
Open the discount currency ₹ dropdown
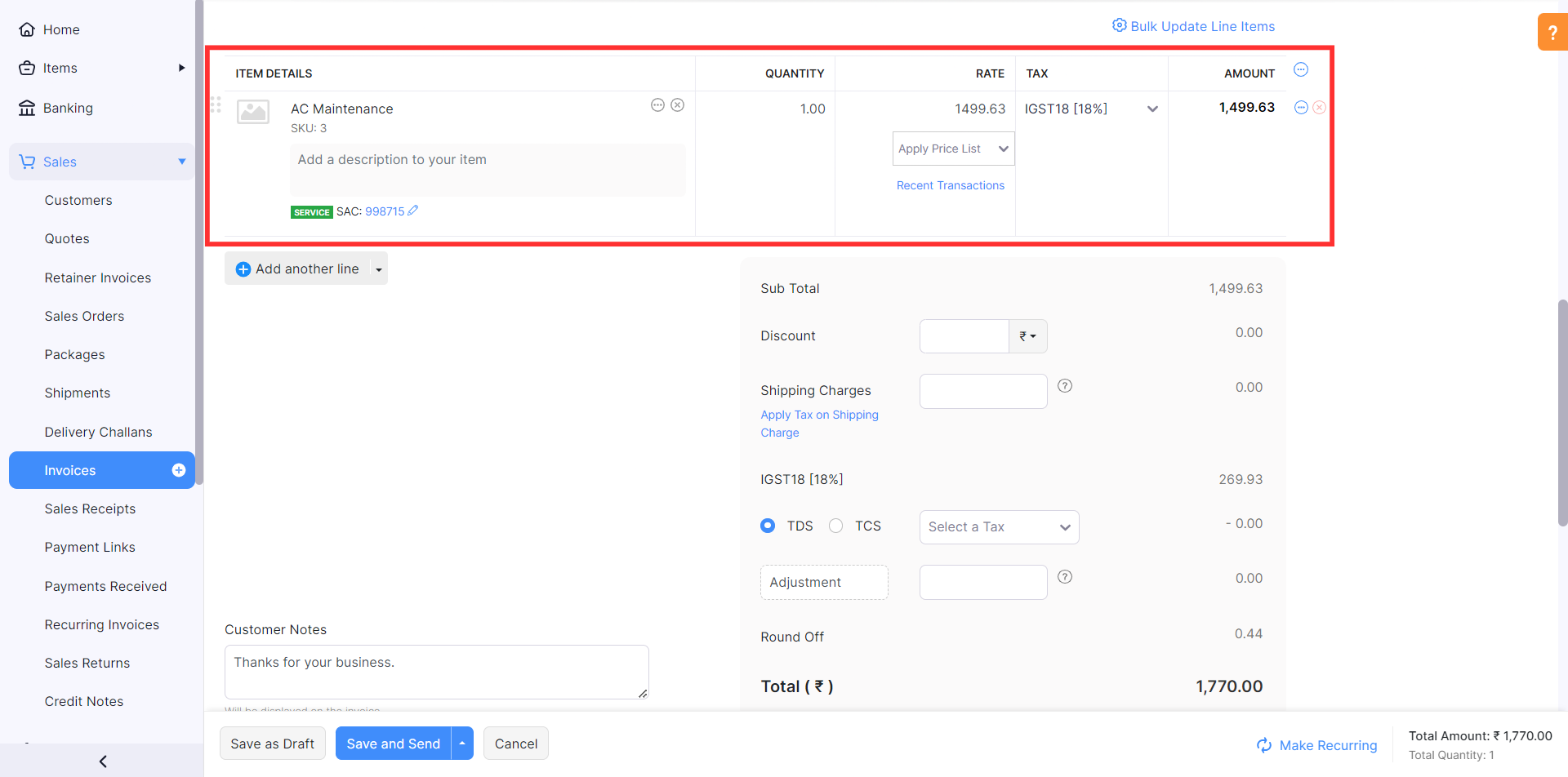point(1027,335)
